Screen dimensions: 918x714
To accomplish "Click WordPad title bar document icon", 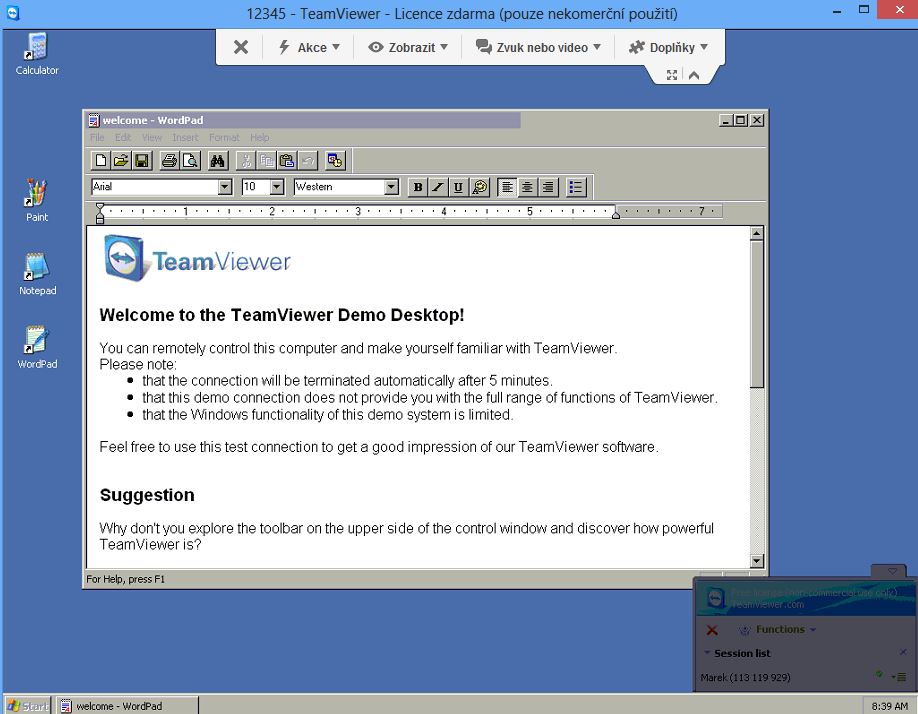I will (94, 121).
